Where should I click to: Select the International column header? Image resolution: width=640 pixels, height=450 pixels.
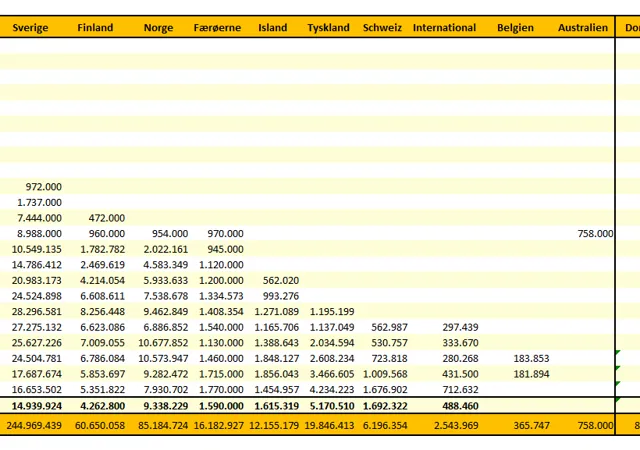click(x=444, y=28)
